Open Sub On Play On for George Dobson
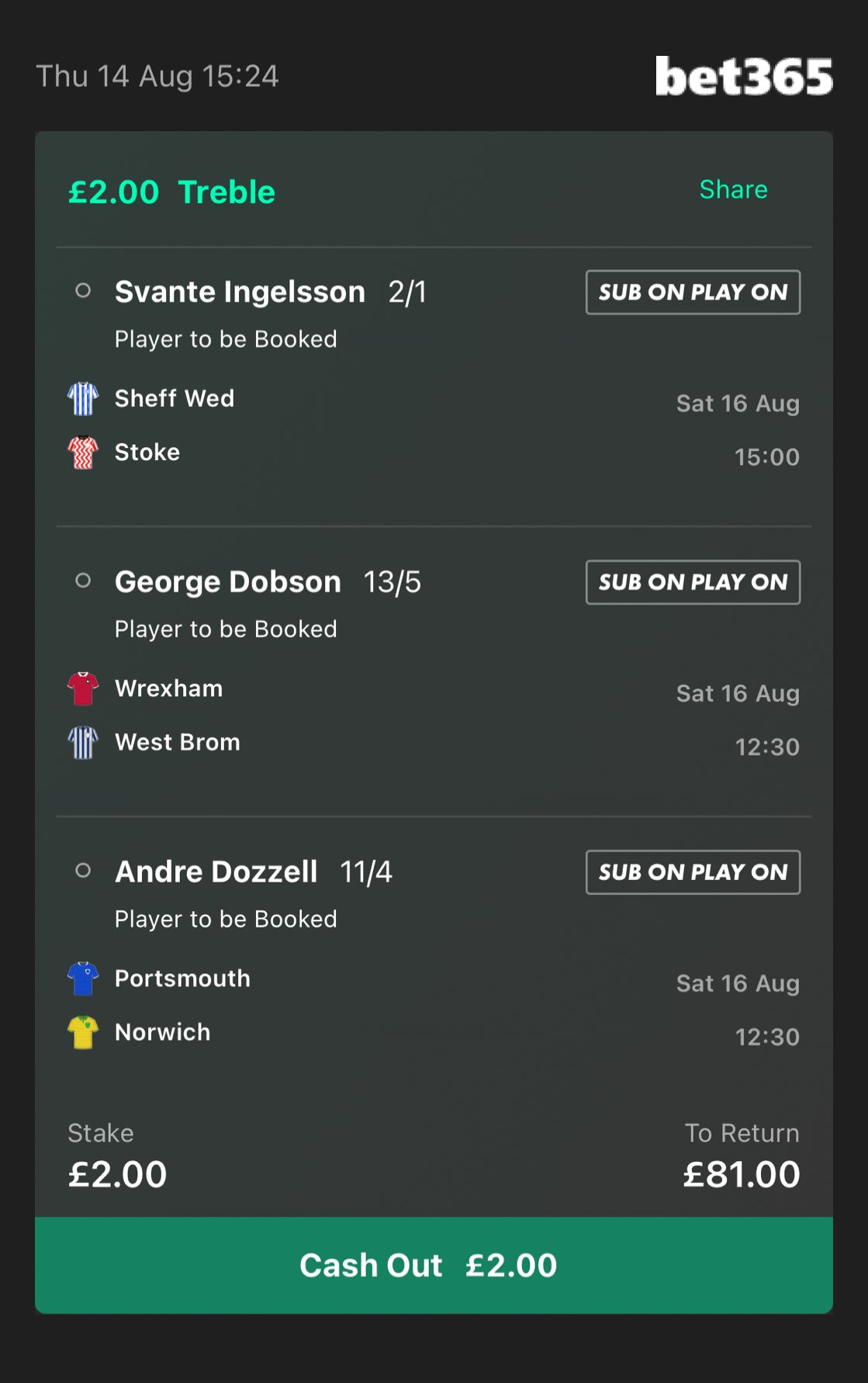The image size is (868, 1383). 693,582
